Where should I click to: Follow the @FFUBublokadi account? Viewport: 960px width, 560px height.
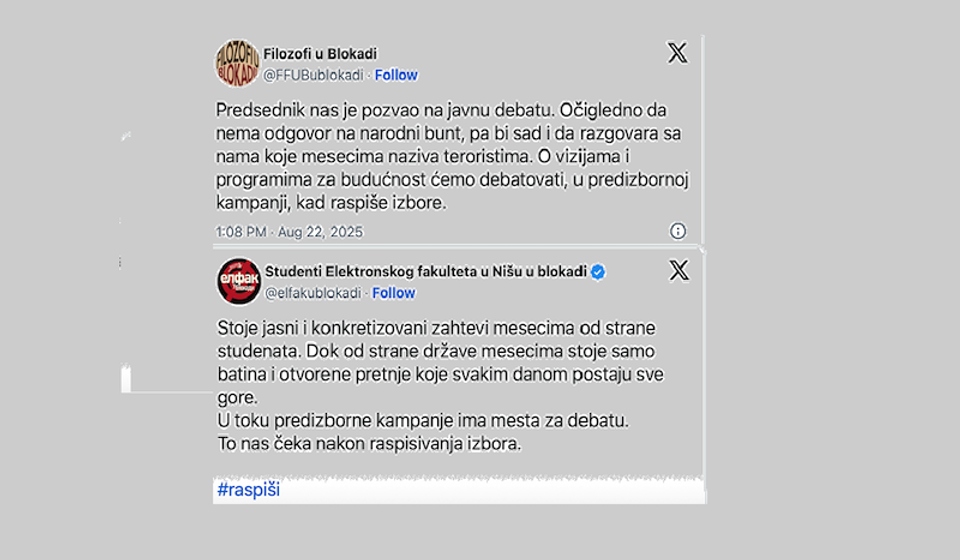(396, 75)
